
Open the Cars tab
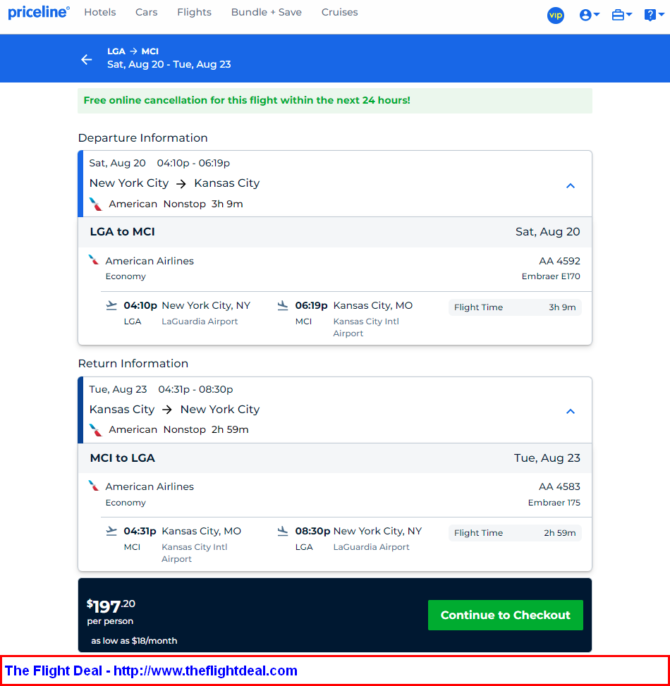point(146,12)
